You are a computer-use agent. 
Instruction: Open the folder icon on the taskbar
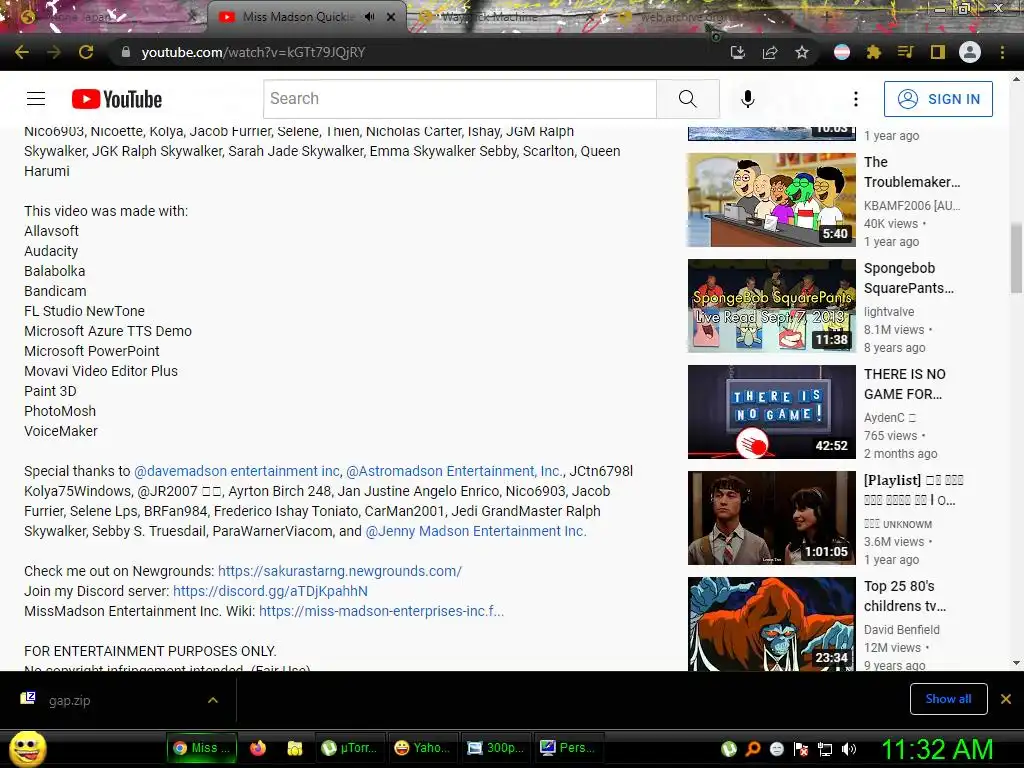[295, 748]
